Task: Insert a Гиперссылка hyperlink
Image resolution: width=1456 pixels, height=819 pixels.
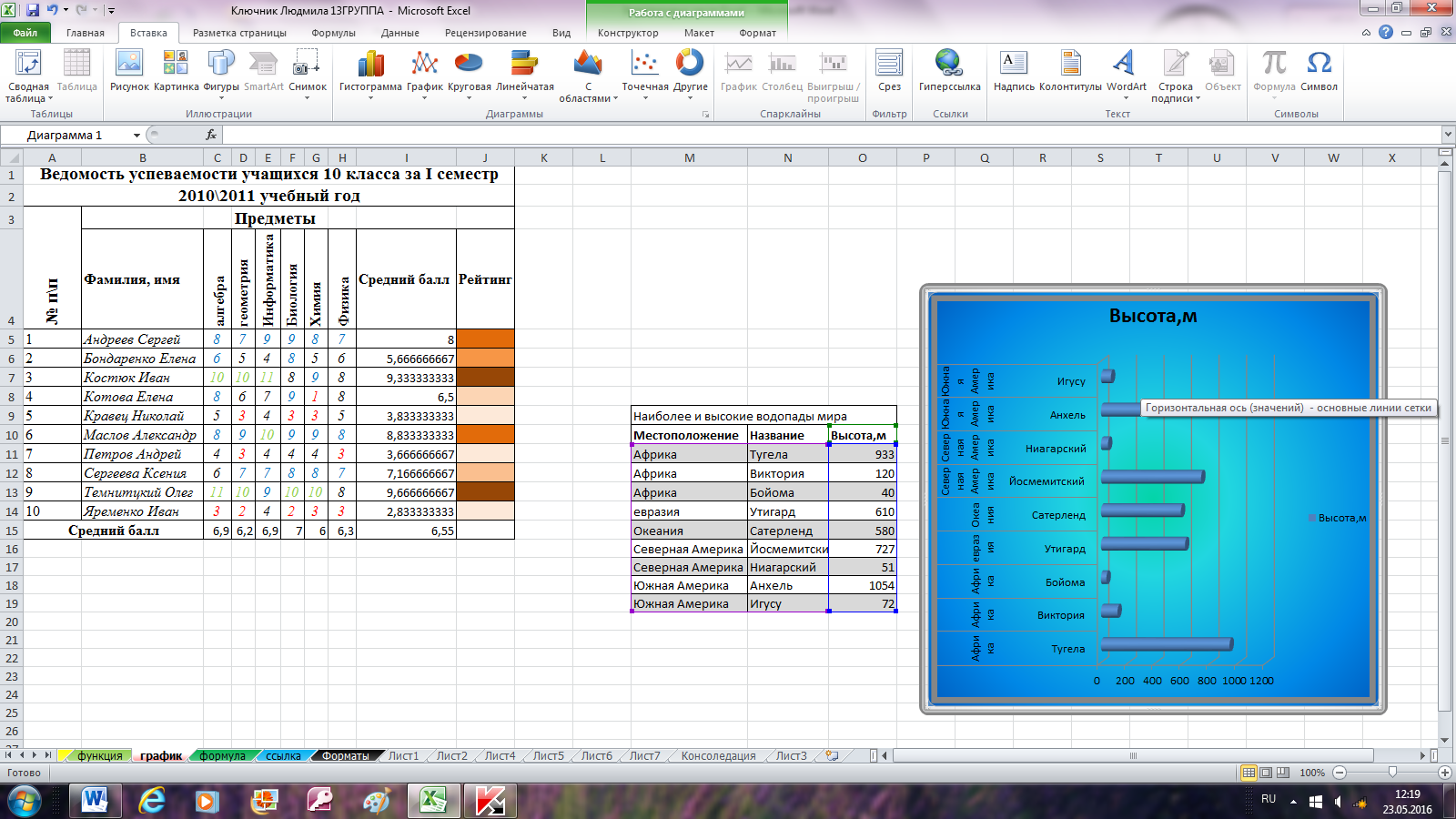Action: pyautogui.click(x=949, y=73)
